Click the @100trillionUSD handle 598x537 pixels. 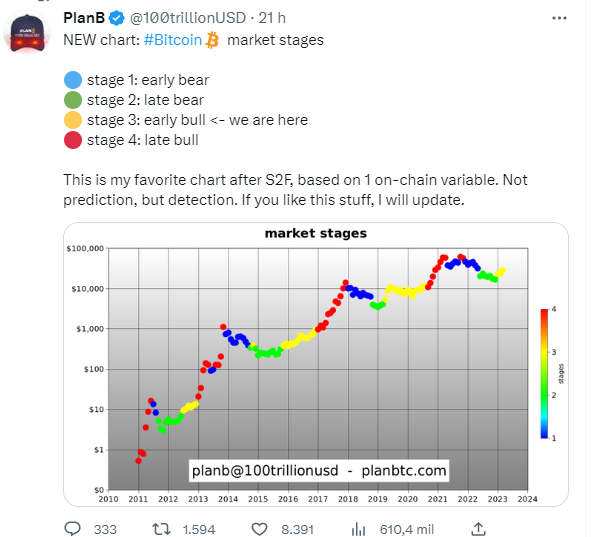tap(188, 18)
